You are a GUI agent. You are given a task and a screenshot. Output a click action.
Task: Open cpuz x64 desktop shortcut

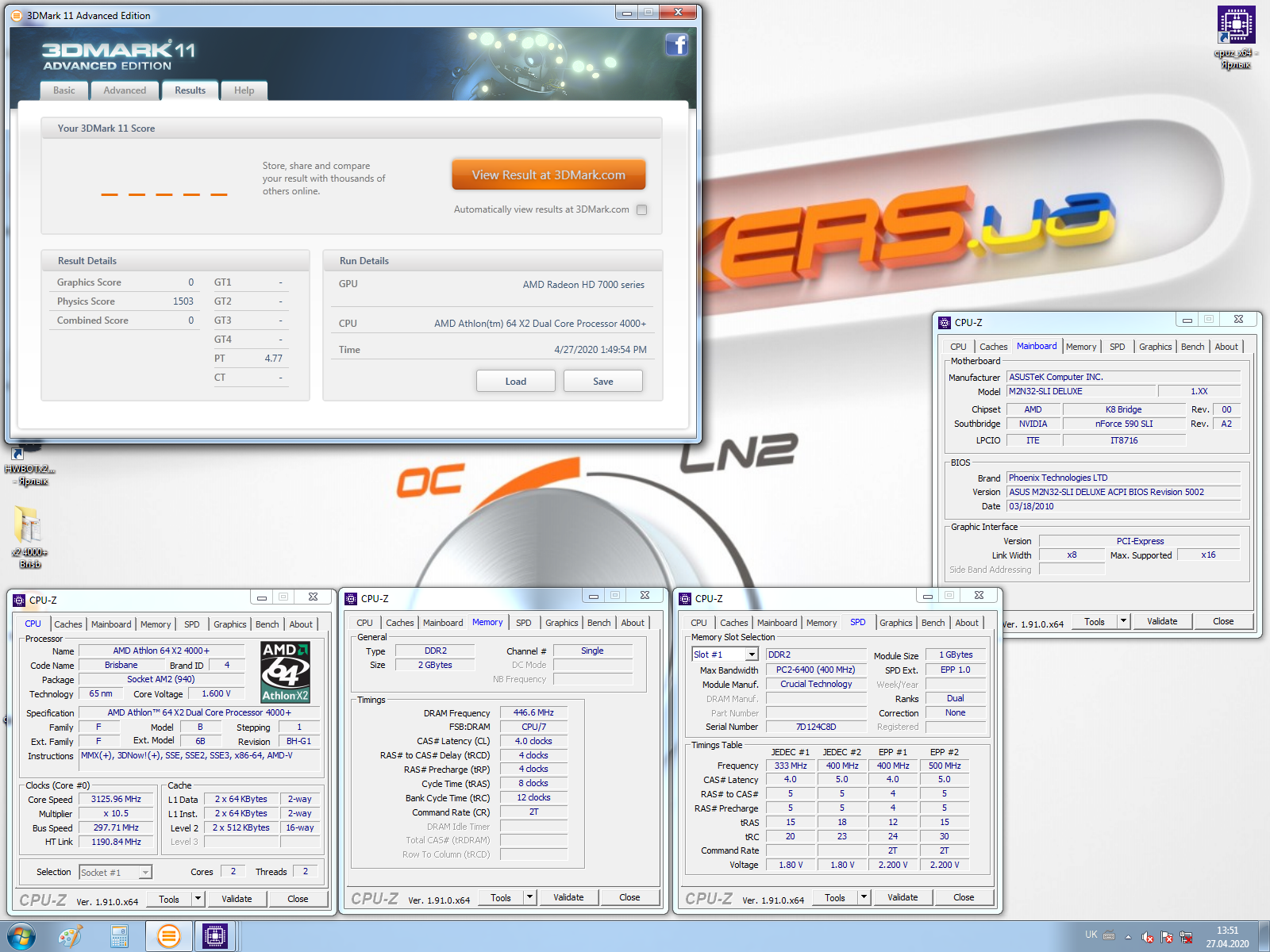pyautogui.click(x=1236, y=36)
